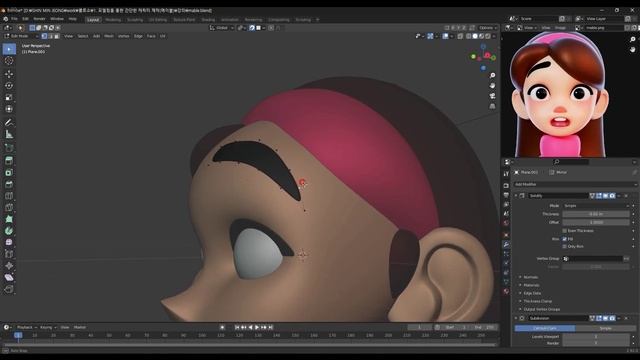Select the Cursor tool
The width and height of the screenshot is (640, 360).
(9, 61)
